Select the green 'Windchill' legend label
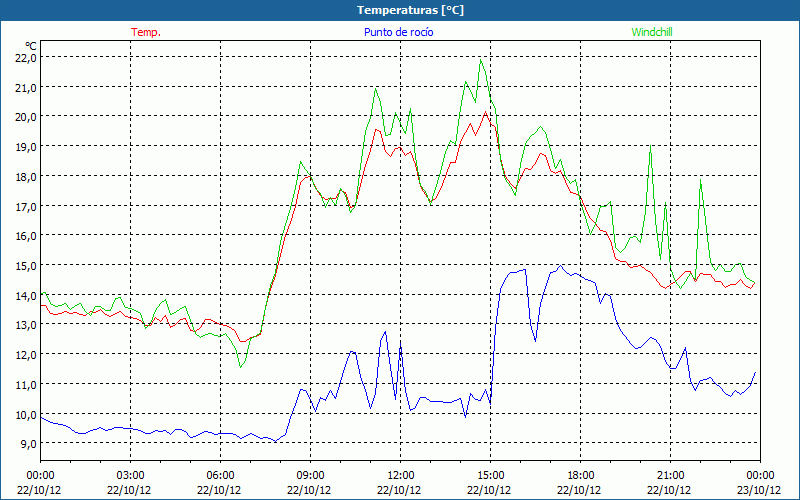The width and height of the screenshot is (800, 500). pyautogui.click(x=652, y=32)
